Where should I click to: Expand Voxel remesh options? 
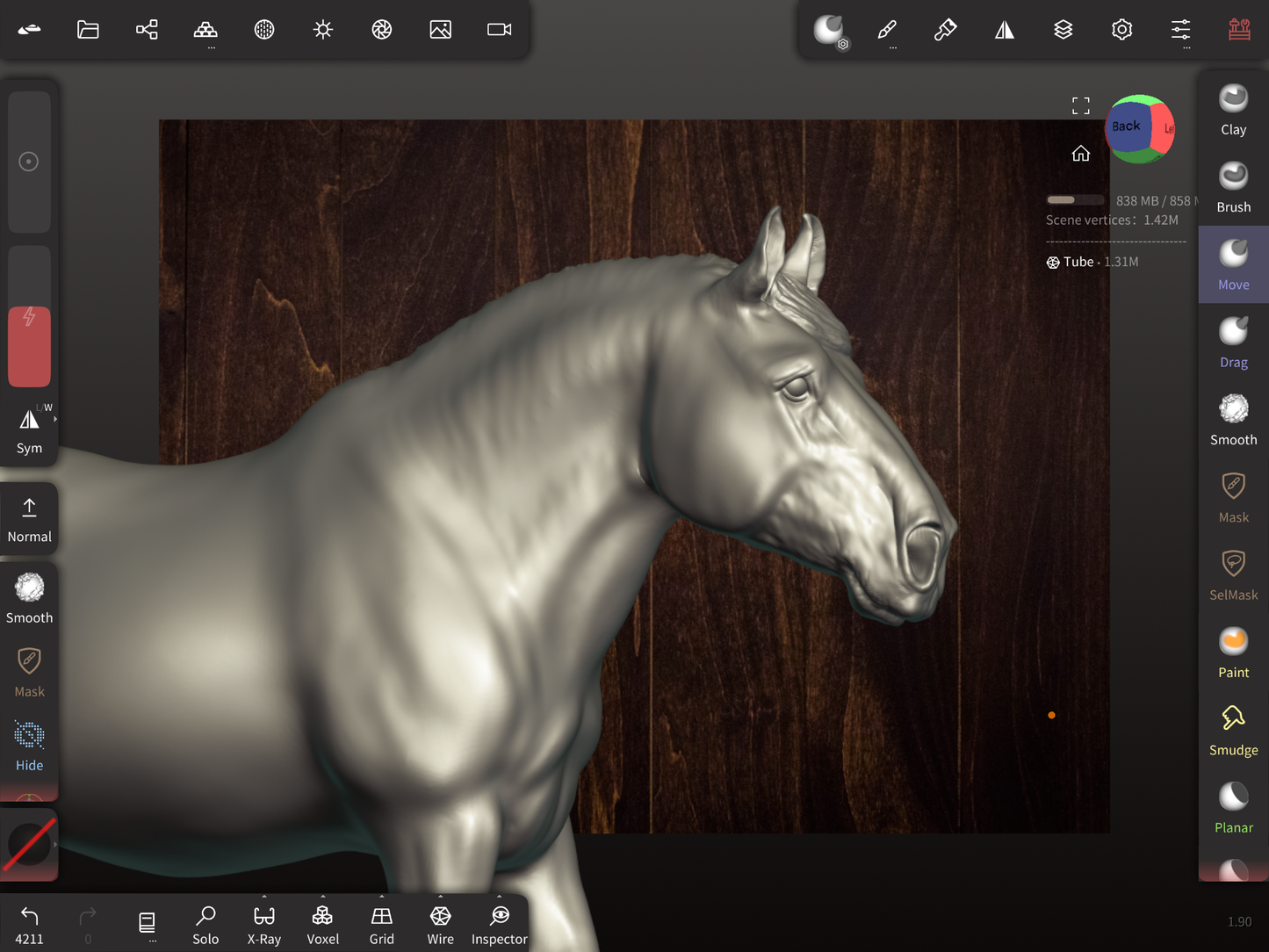point(322,898)
